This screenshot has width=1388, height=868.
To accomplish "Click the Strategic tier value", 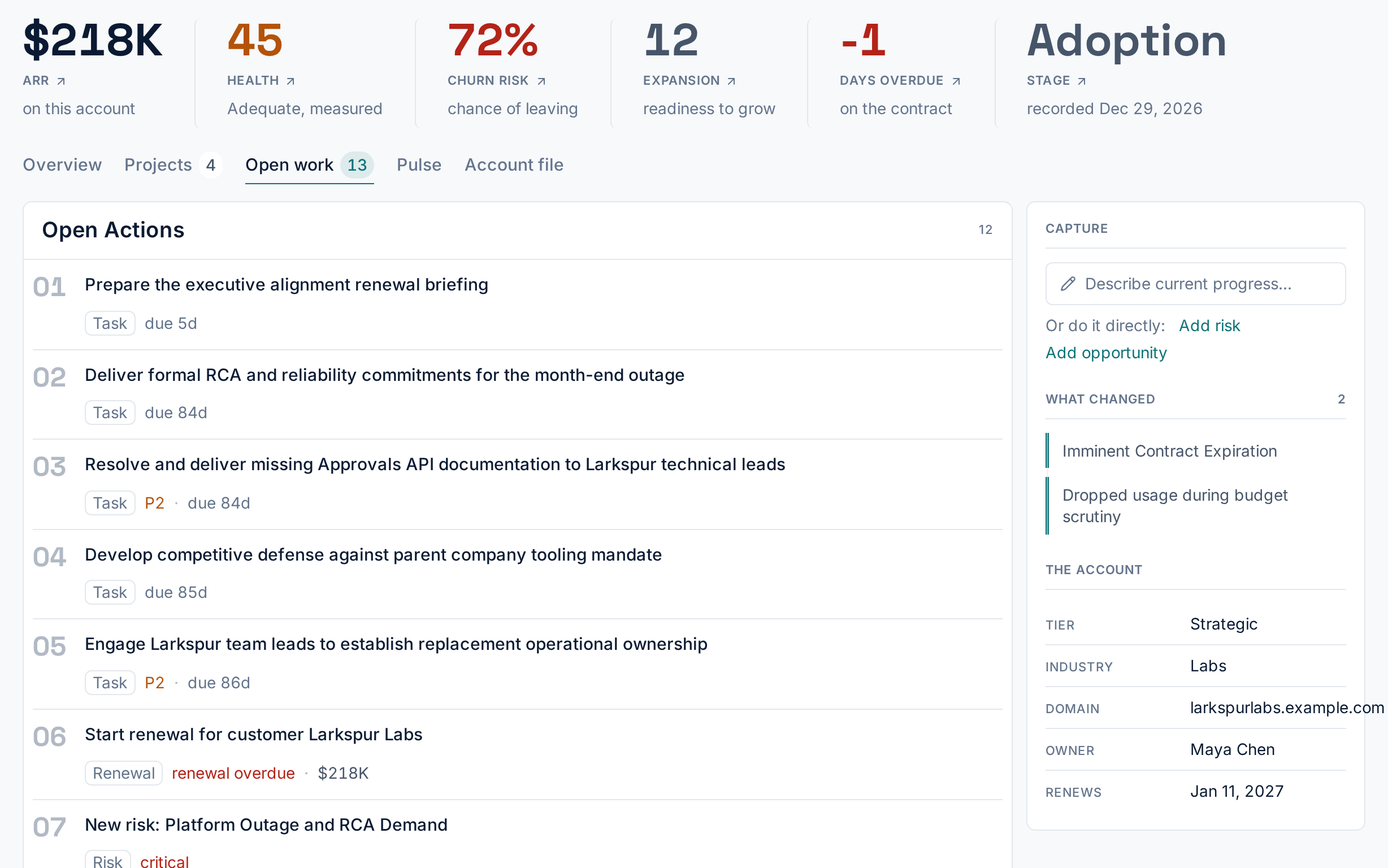I will (x=1223, y=624).
